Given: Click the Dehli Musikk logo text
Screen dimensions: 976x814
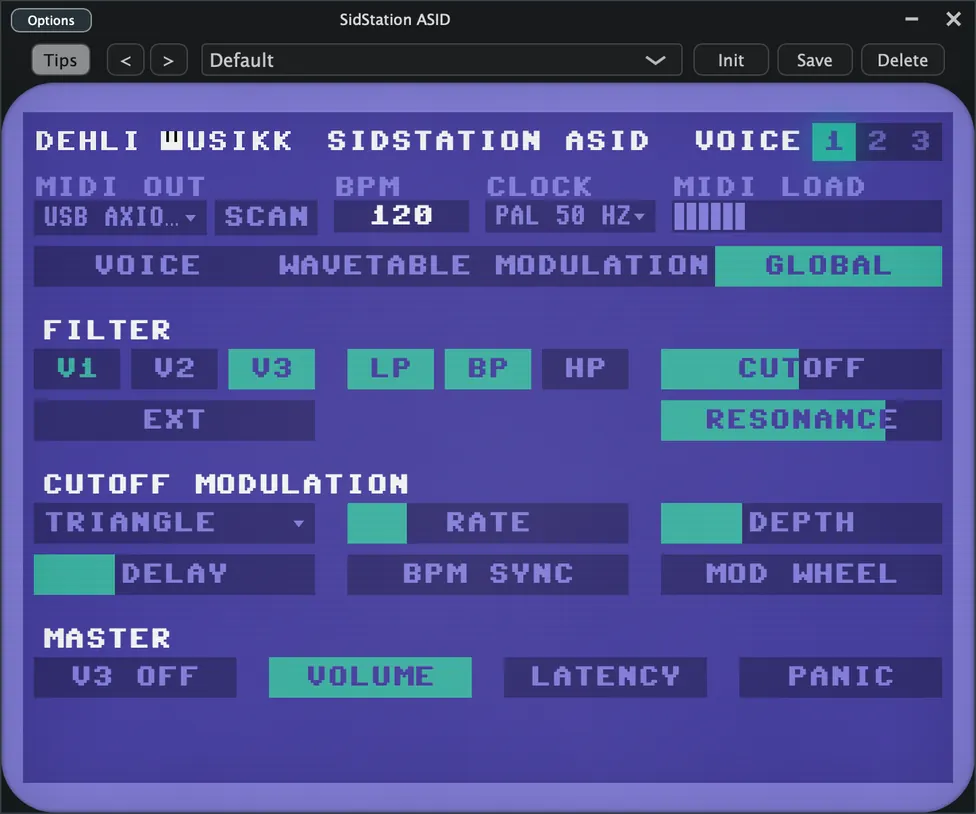Looking at the screenshot, I should tap(164, 141).
